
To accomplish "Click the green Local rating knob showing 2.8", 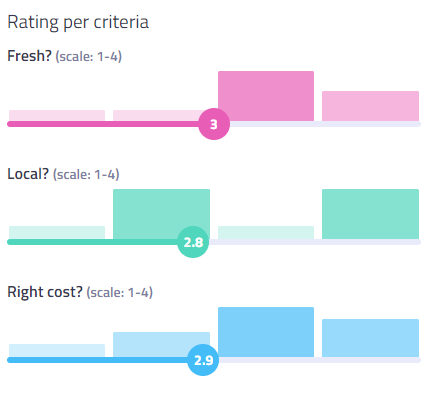I will [x=193, y=242].
